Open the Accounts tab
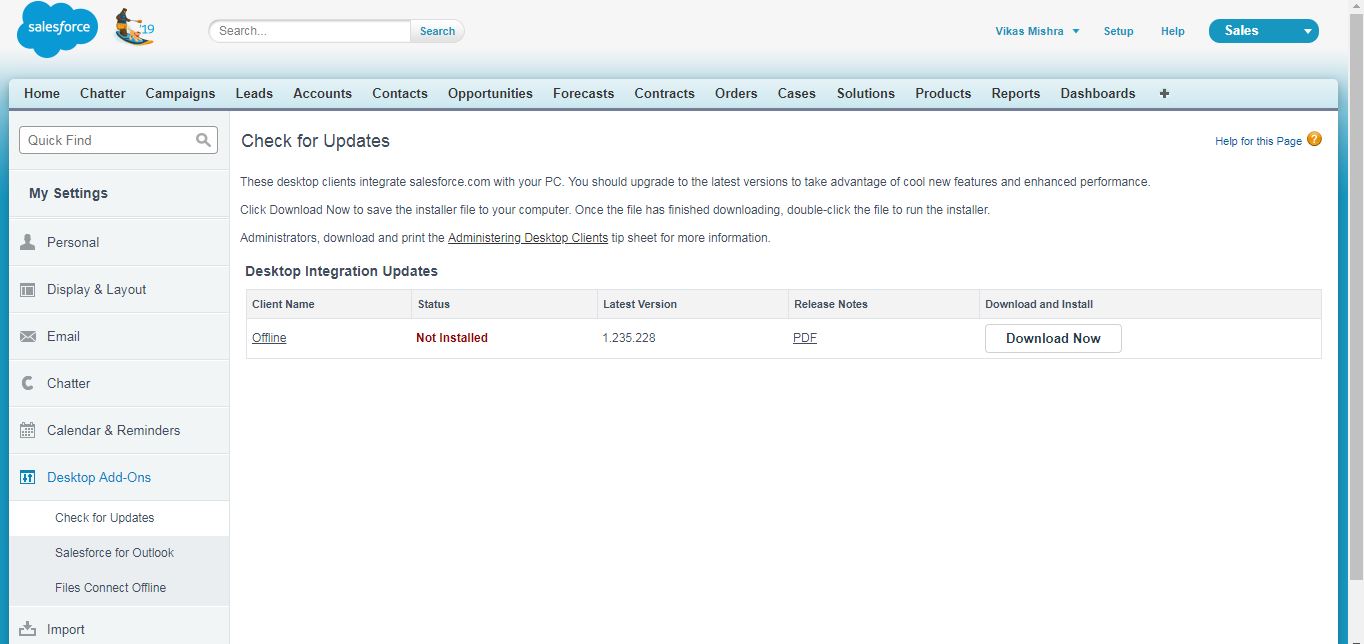The height and width of the screenshot is (644, 1364). (x=322, y=93)
